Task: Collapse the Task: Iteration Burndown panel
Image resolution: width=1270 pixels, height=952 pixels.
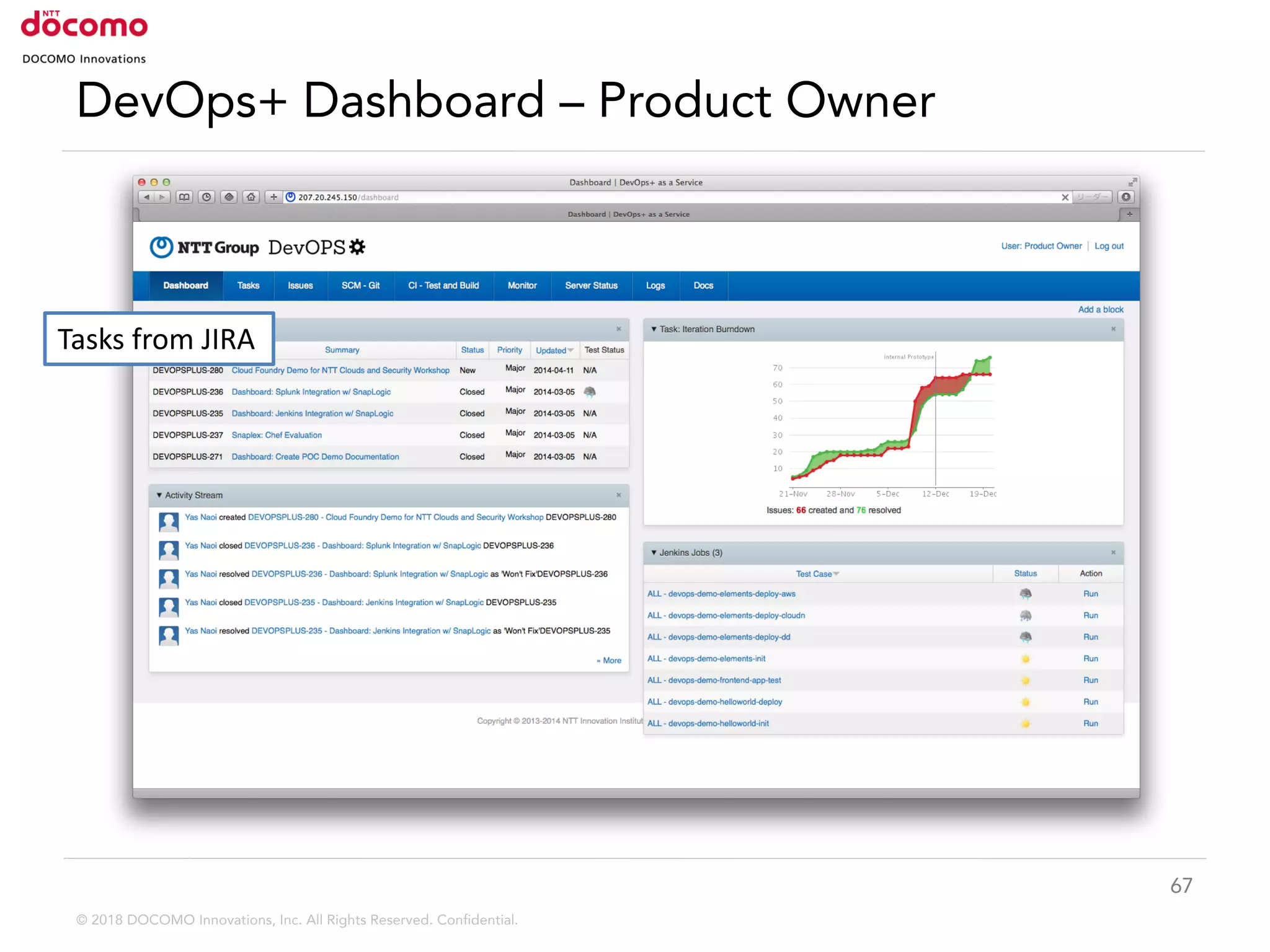Action: pyautogui.click(x=654, y=329)
